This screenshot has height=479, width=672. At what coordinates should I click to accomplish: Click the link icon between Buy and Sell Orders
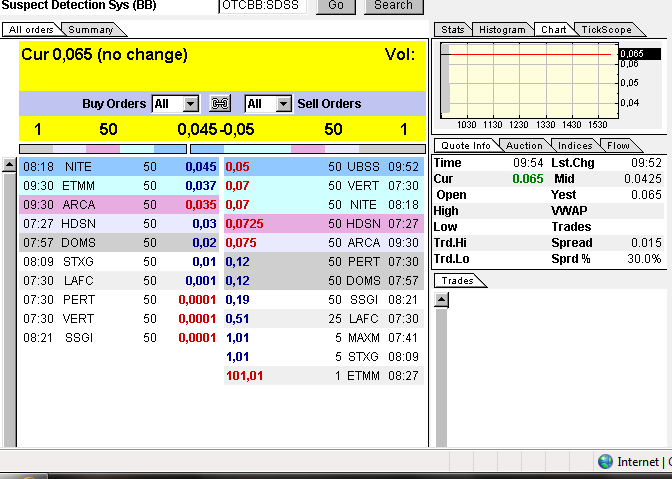pos(220,104)
